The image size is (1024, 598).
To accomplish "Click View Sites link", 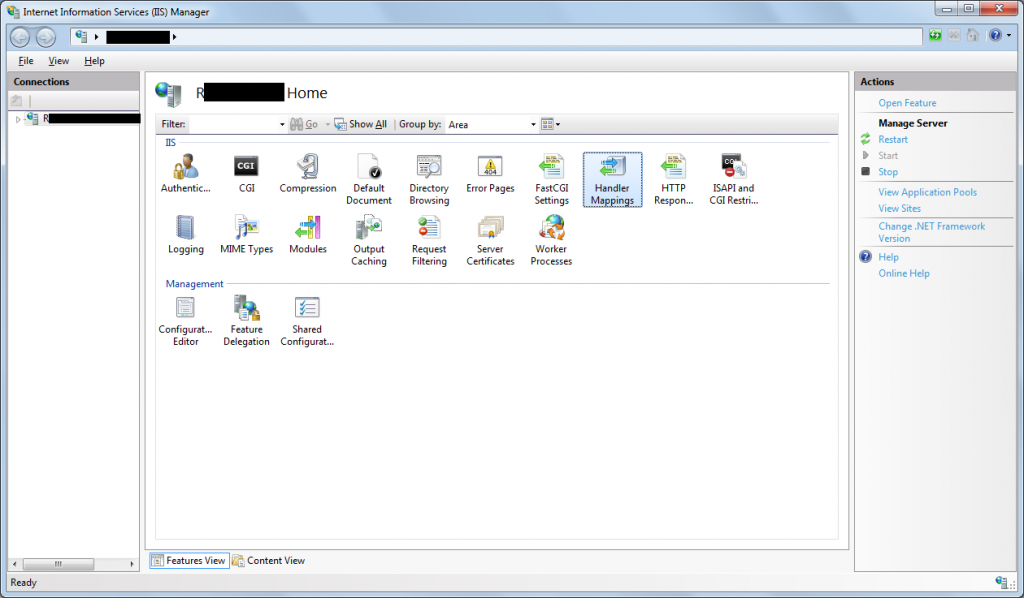I will point(899,208).
